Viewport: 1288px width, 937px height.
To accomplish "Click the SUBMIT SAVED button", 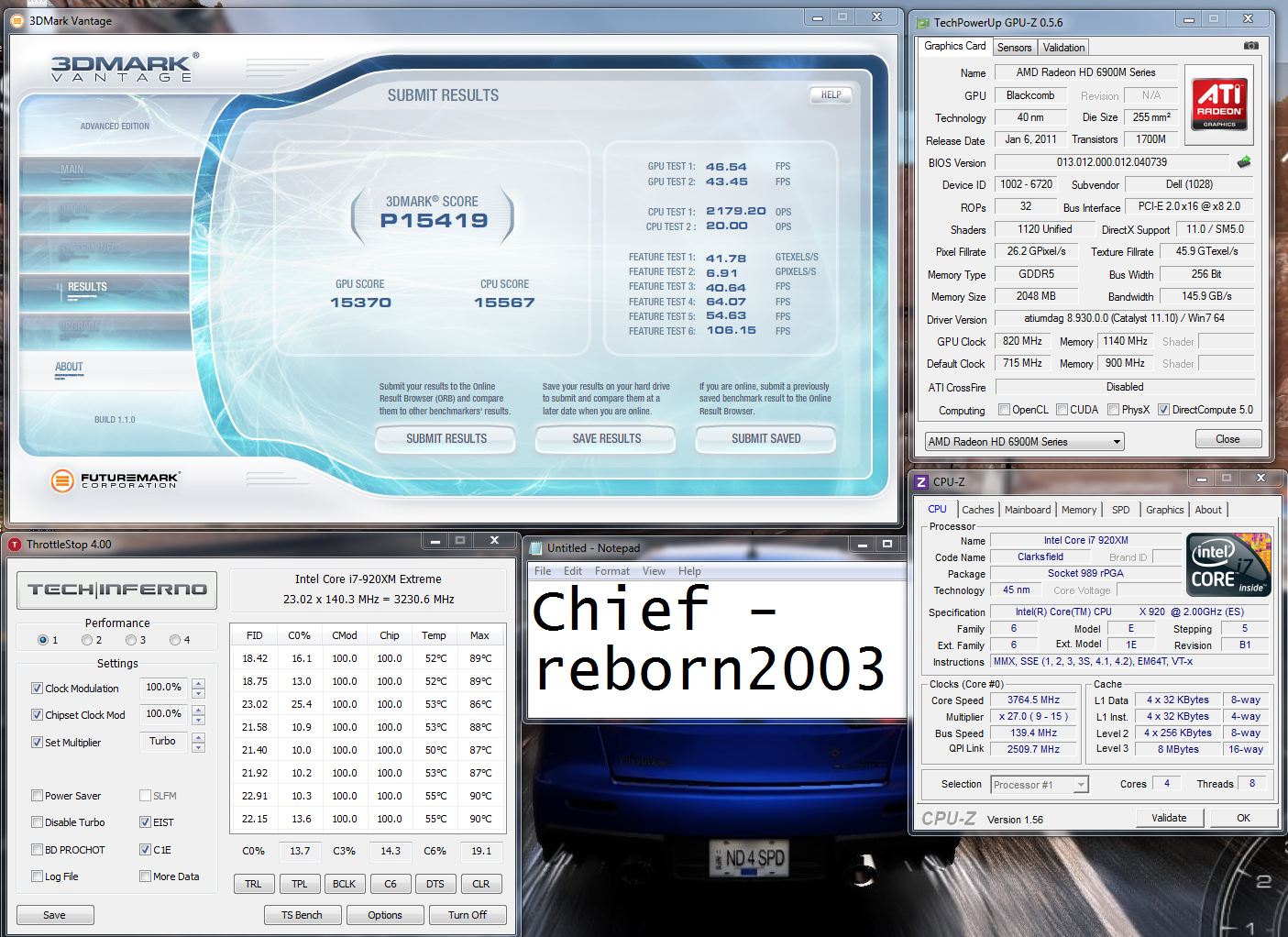I will (x=765, y=438).
